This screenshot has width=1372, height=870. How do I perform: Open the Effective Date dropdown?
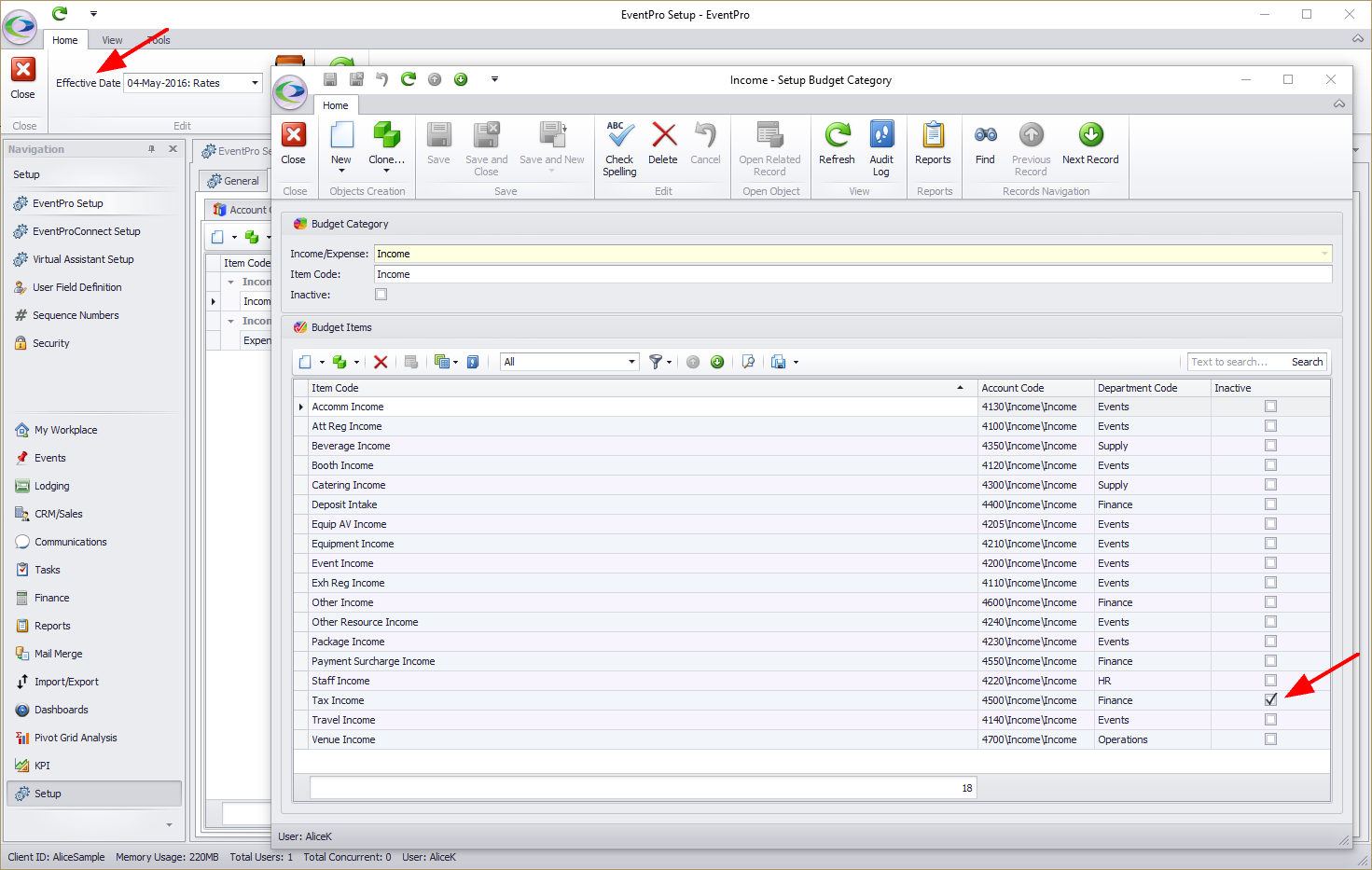(255, 83)
